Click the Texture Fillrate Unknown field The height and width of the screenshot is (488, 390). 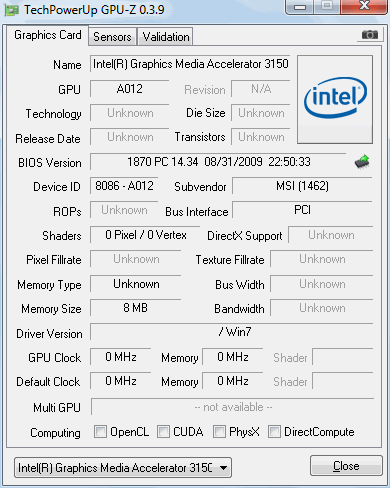point(322,259)
